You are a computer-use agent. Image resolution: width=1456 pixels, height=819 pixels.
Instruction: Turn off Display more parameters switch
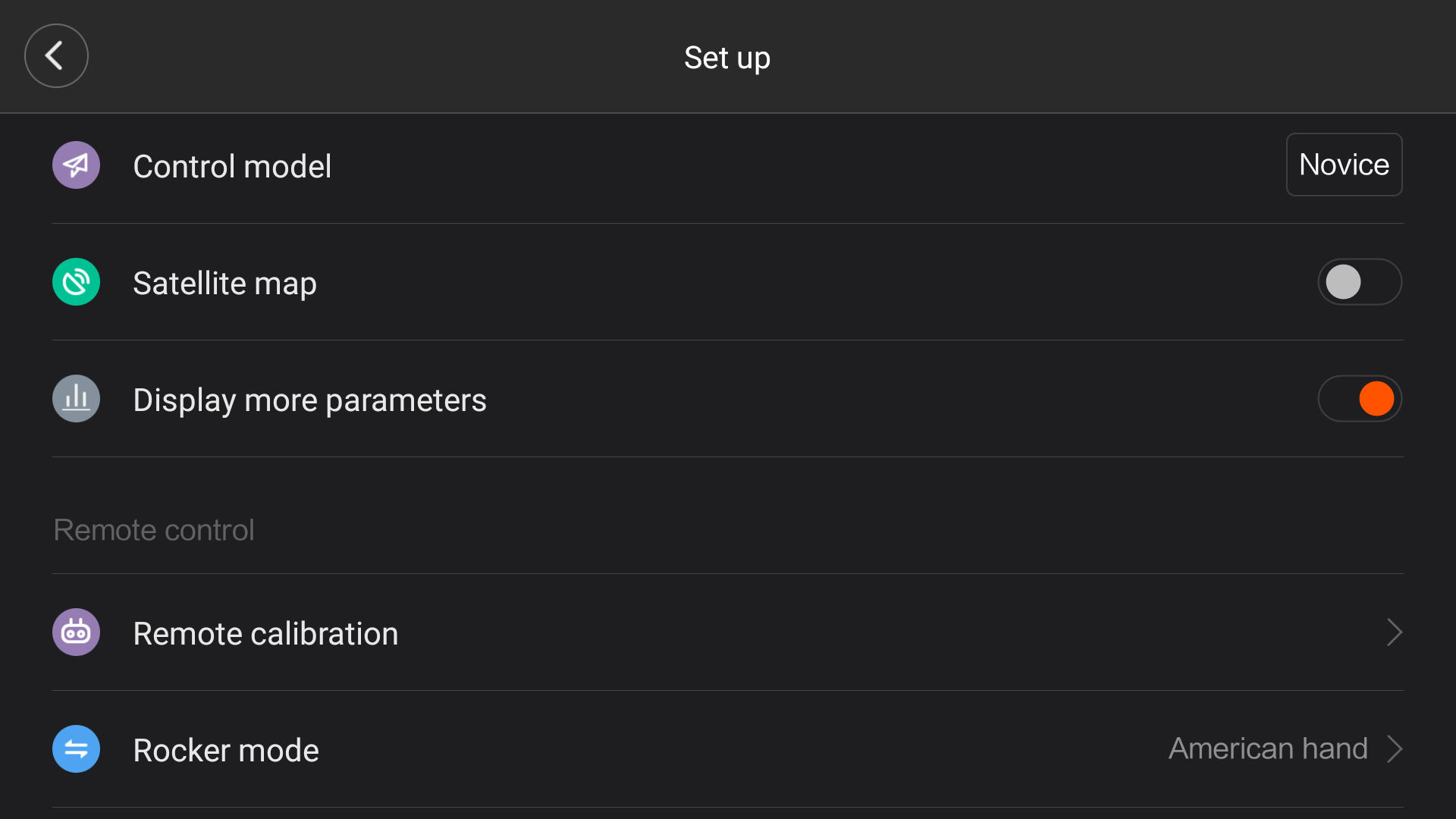coord(1360,399)
